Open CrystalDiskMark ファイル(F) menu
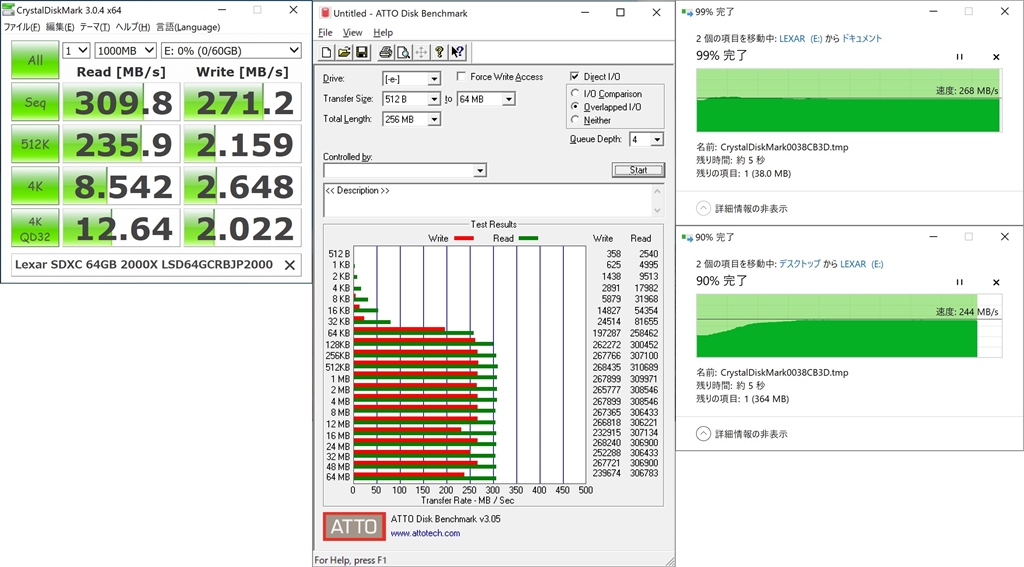1024x567 pixels. pos(22,27)
